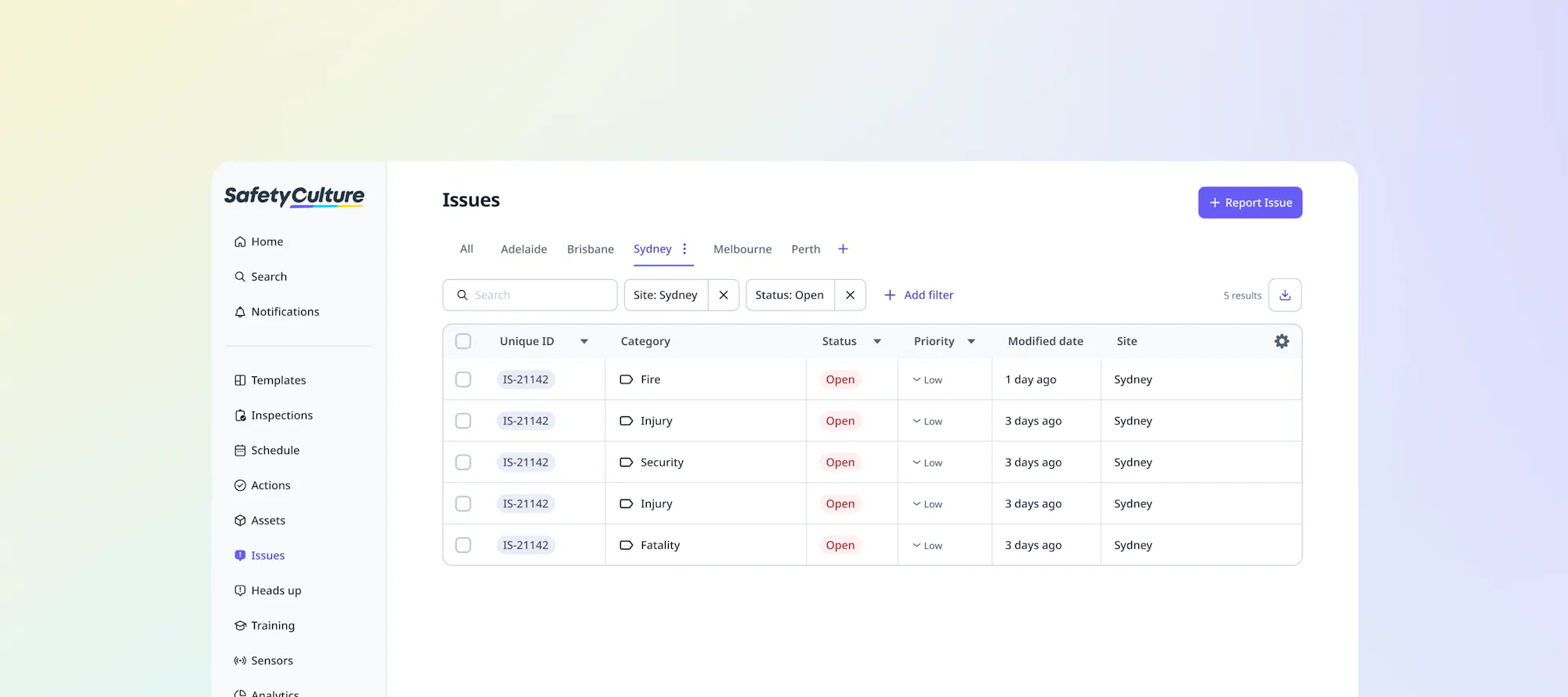Select the Fatality issue row checkbox
The image size is (1568, 697).
tap(463, 545)
